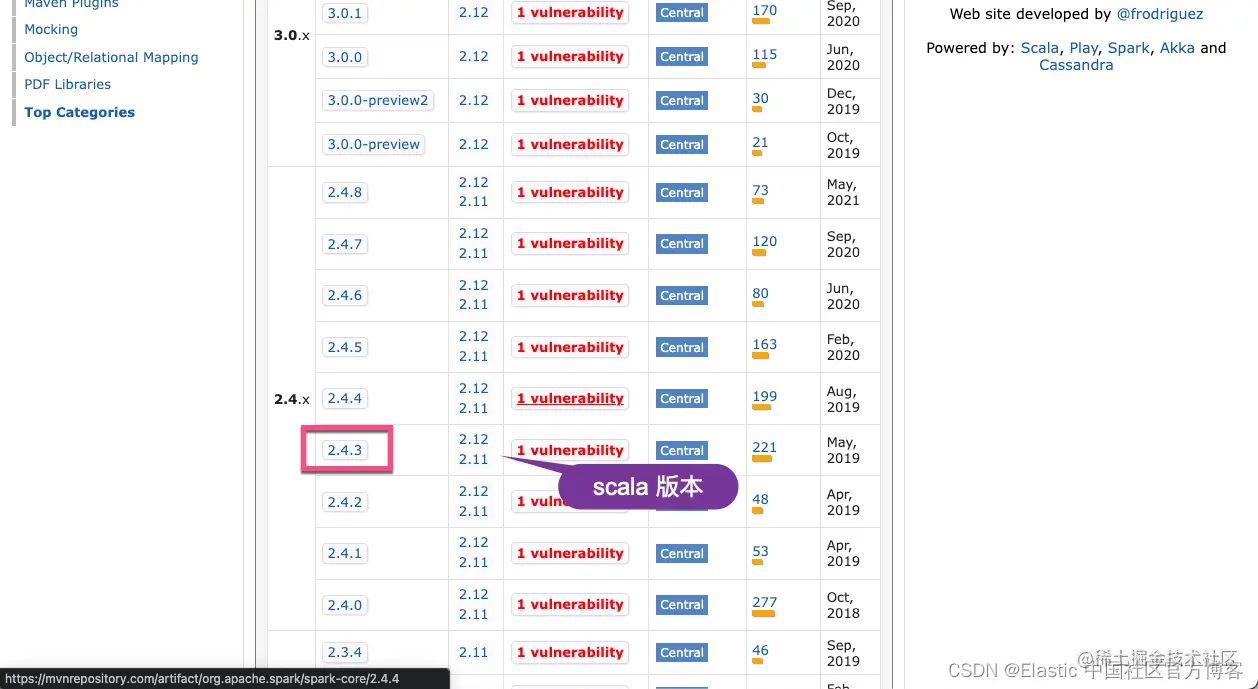
Task: Open version 3.0.1 link
Action: click(345, 13)
